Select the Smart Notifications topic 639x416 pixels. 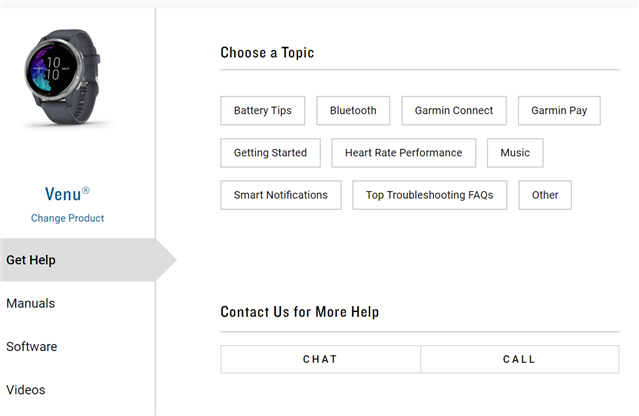pos(281,195)
